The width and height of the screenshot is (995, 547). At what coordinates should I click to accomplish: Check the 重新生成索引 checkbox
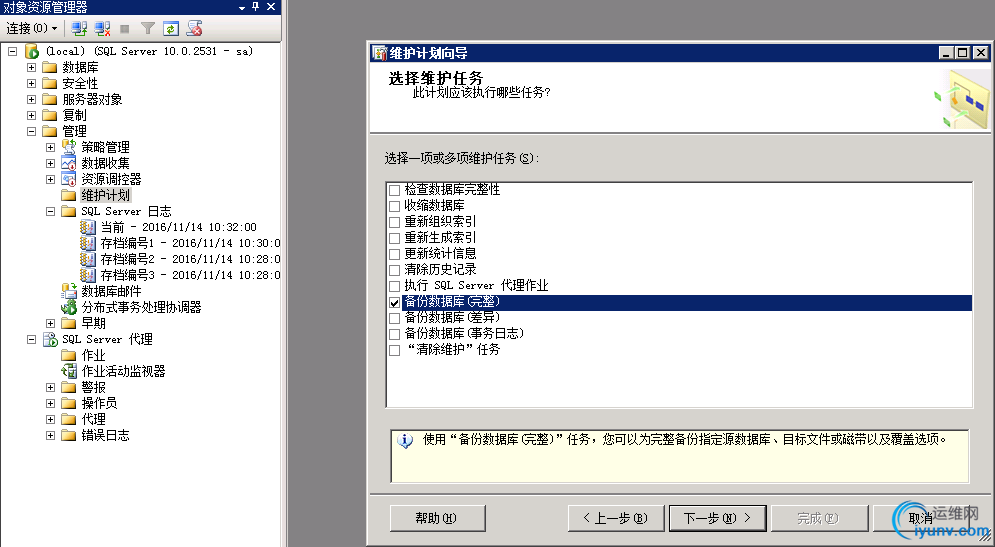click(395, 238)
